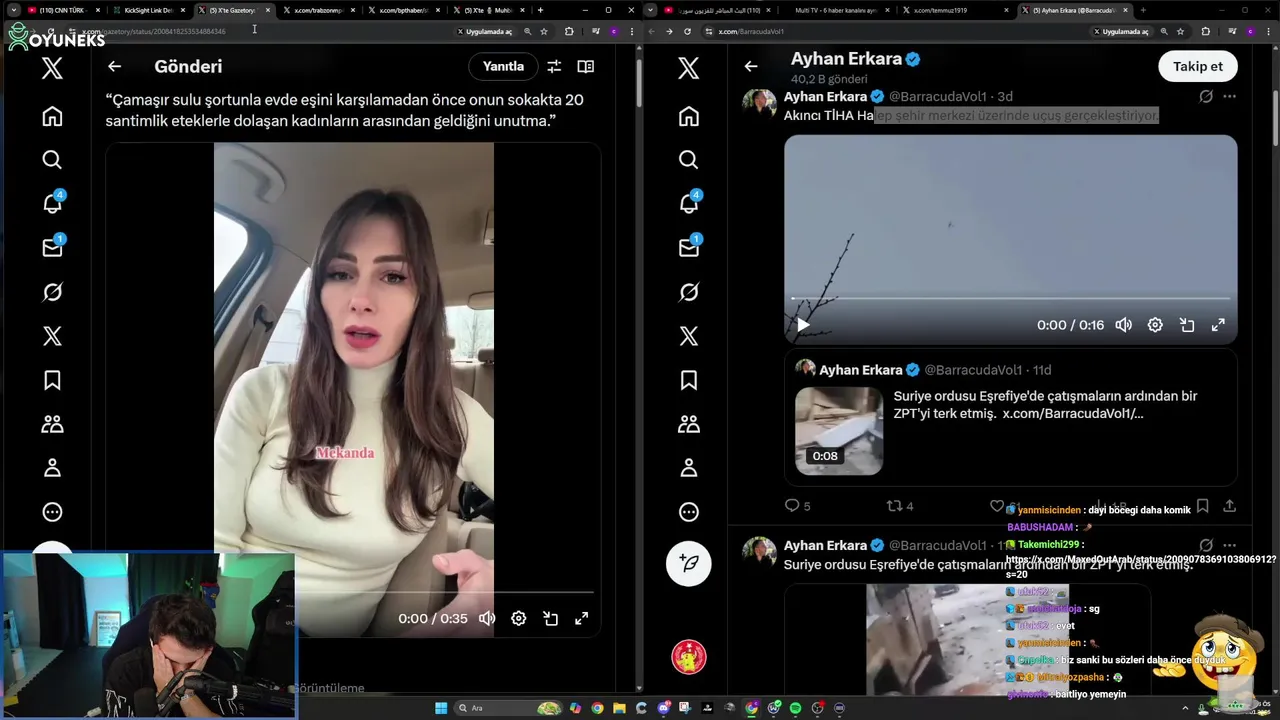Reload page in right browser
1280x720 pixels.
[x=687, y=31]
